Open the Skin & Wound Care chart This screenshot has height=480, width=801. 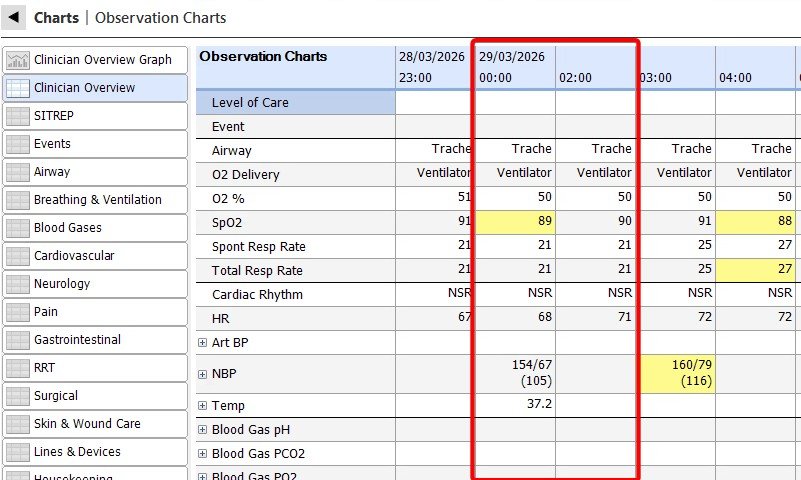[87, 424]
